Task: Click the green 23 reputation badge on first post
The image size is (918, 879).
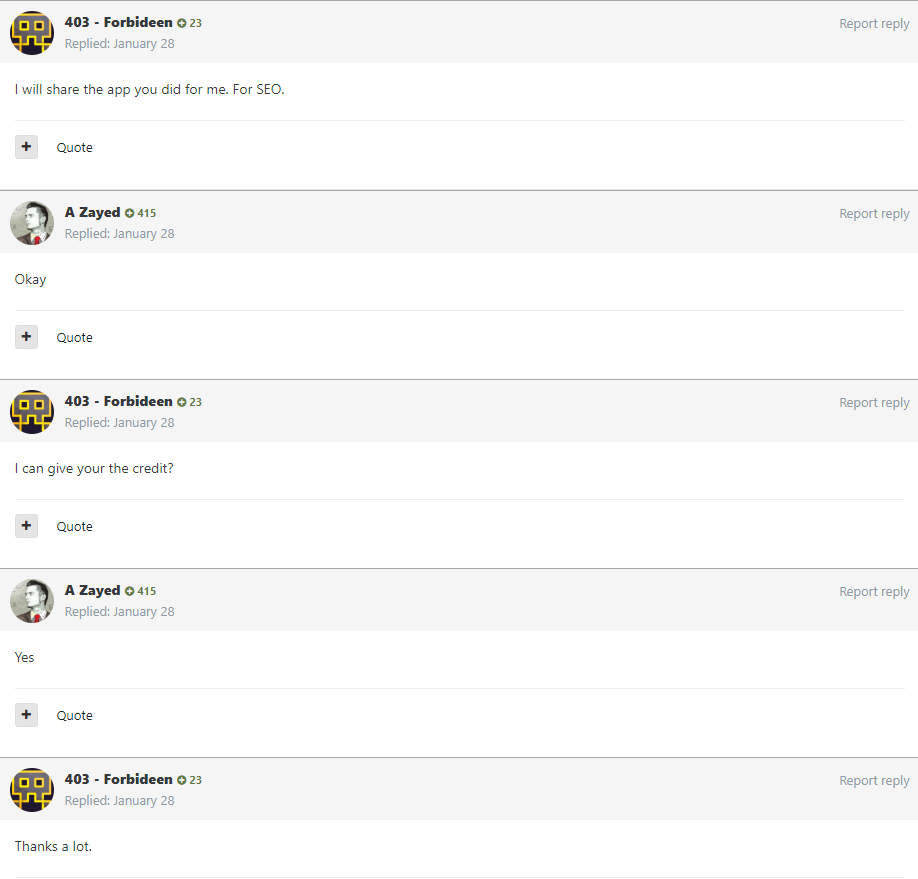Action: pos(190,22)
